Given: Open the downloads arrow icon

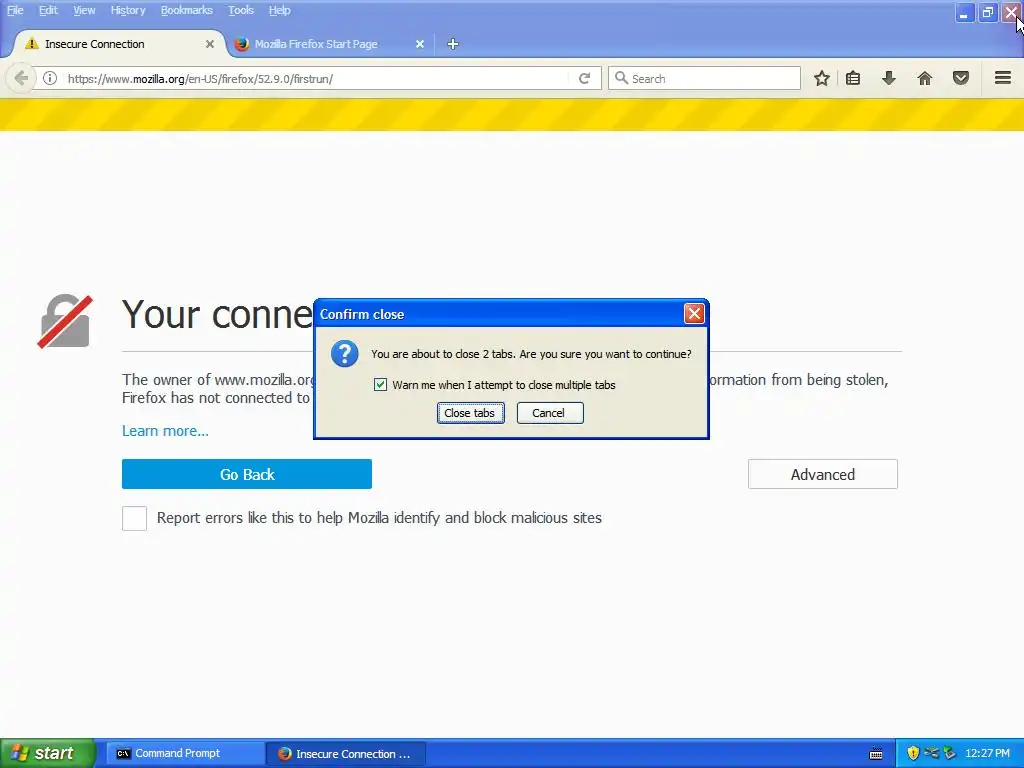Looking at the screenshot, I should click(x=888, y=78).
